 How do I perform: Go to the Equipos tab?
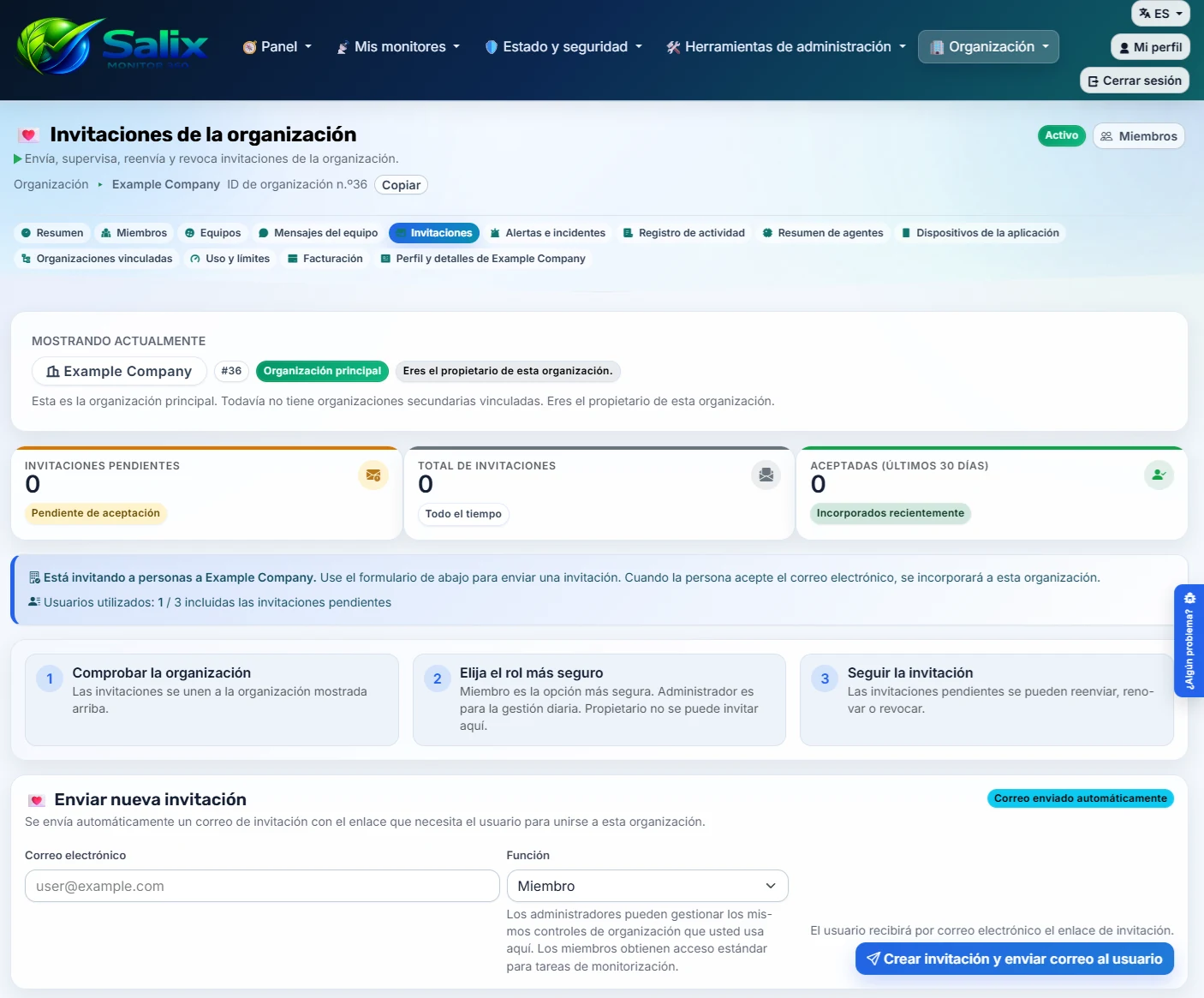point(213,233)
